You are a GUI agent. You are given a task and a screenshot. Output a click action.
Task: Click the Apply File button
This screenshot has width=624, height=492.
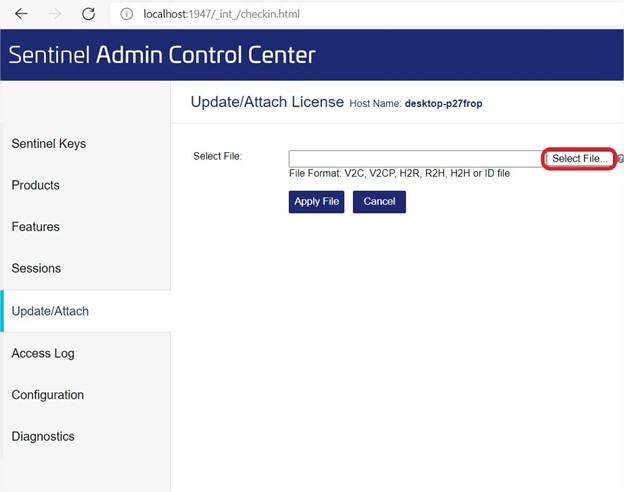point(316,202)
